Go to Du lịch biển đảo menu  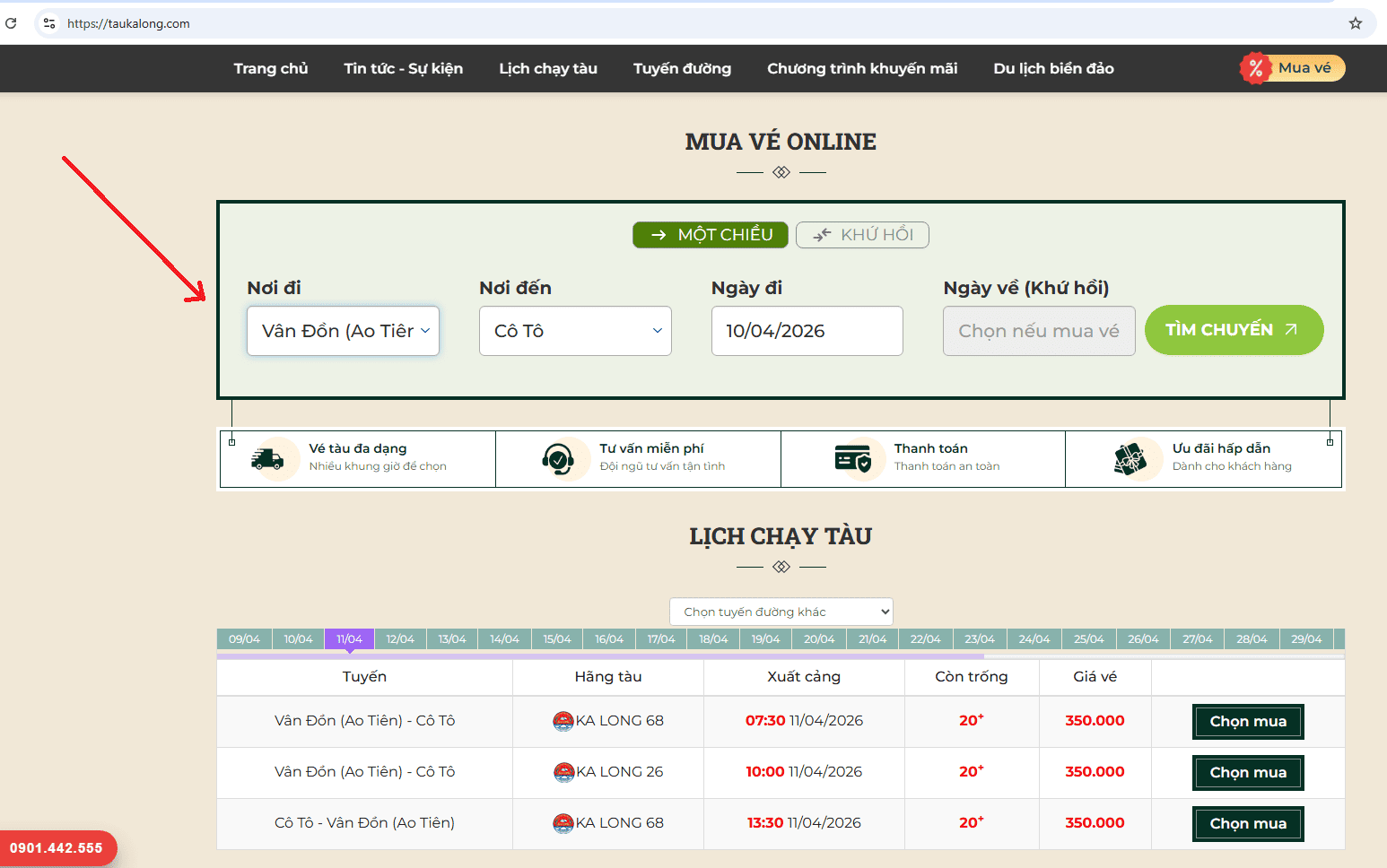[x=1053, y=68]
